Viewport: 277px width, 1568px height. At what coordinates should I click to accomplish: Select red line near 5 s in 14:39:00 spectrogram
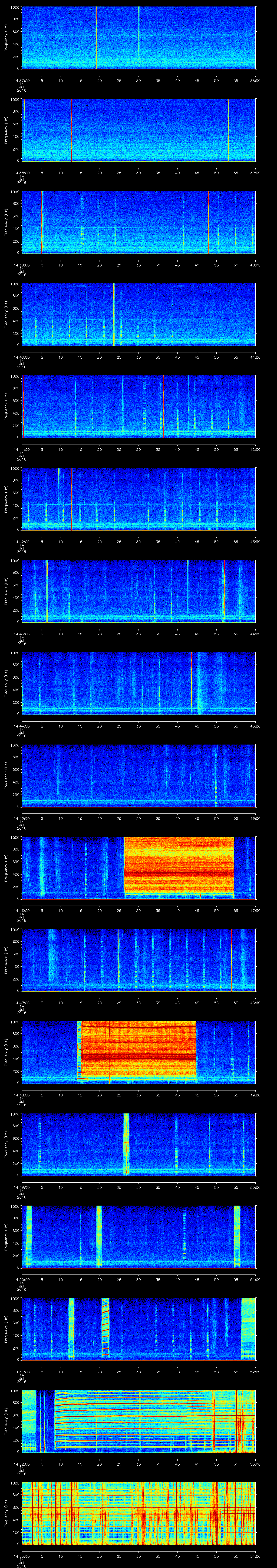point(41,222)
